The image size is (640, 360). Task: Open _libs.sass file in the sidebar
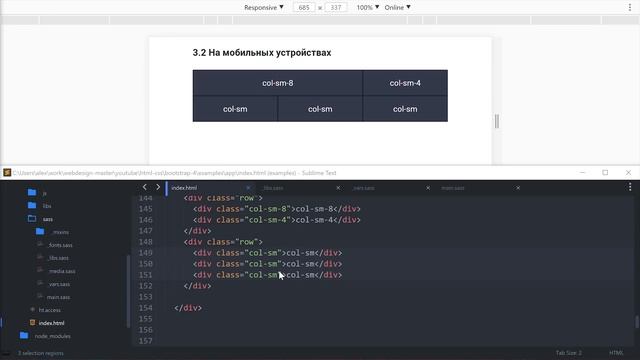[x=58, y=258]
